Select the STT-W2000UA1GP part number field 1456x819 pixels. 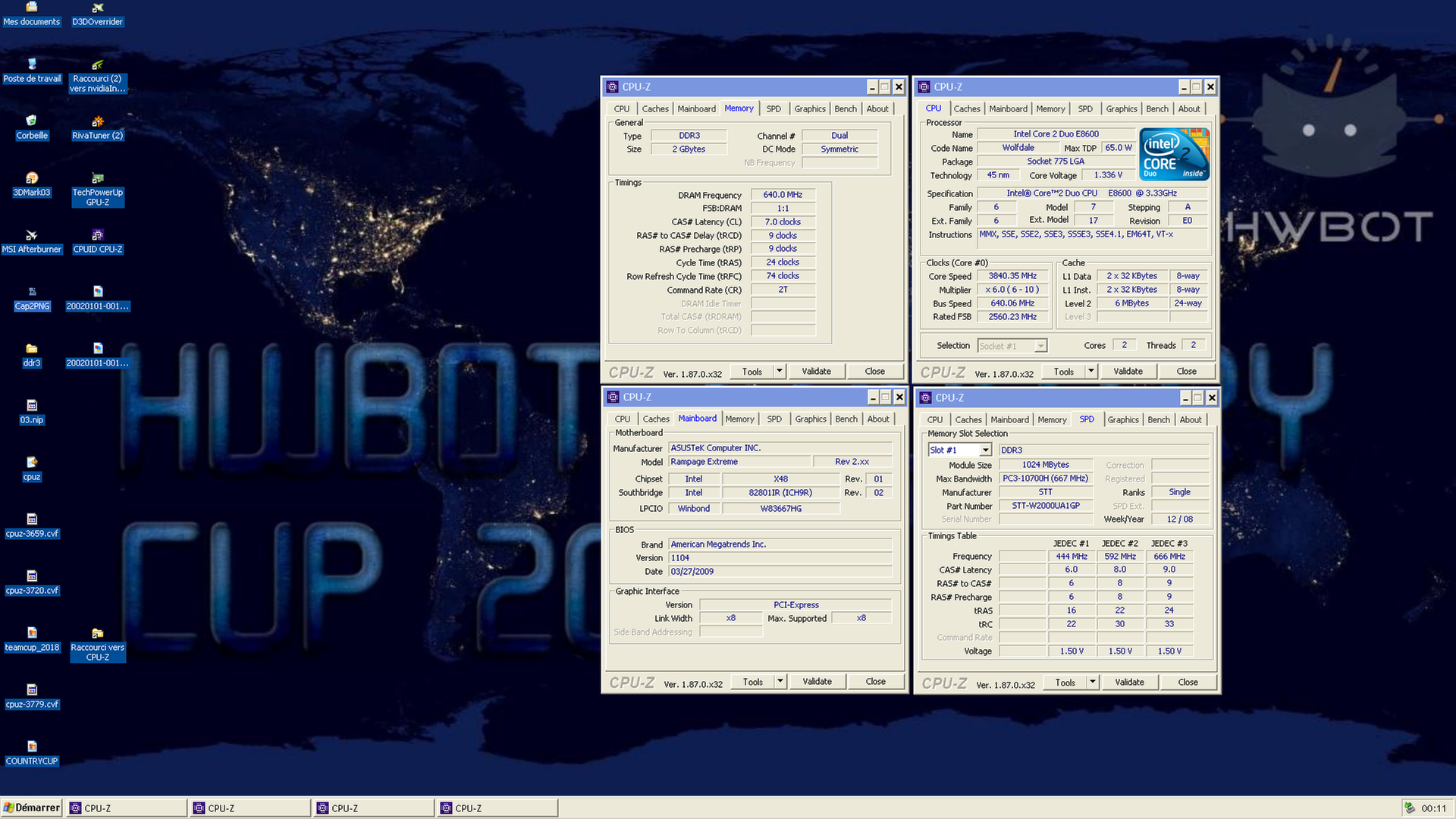[1045, 506]
